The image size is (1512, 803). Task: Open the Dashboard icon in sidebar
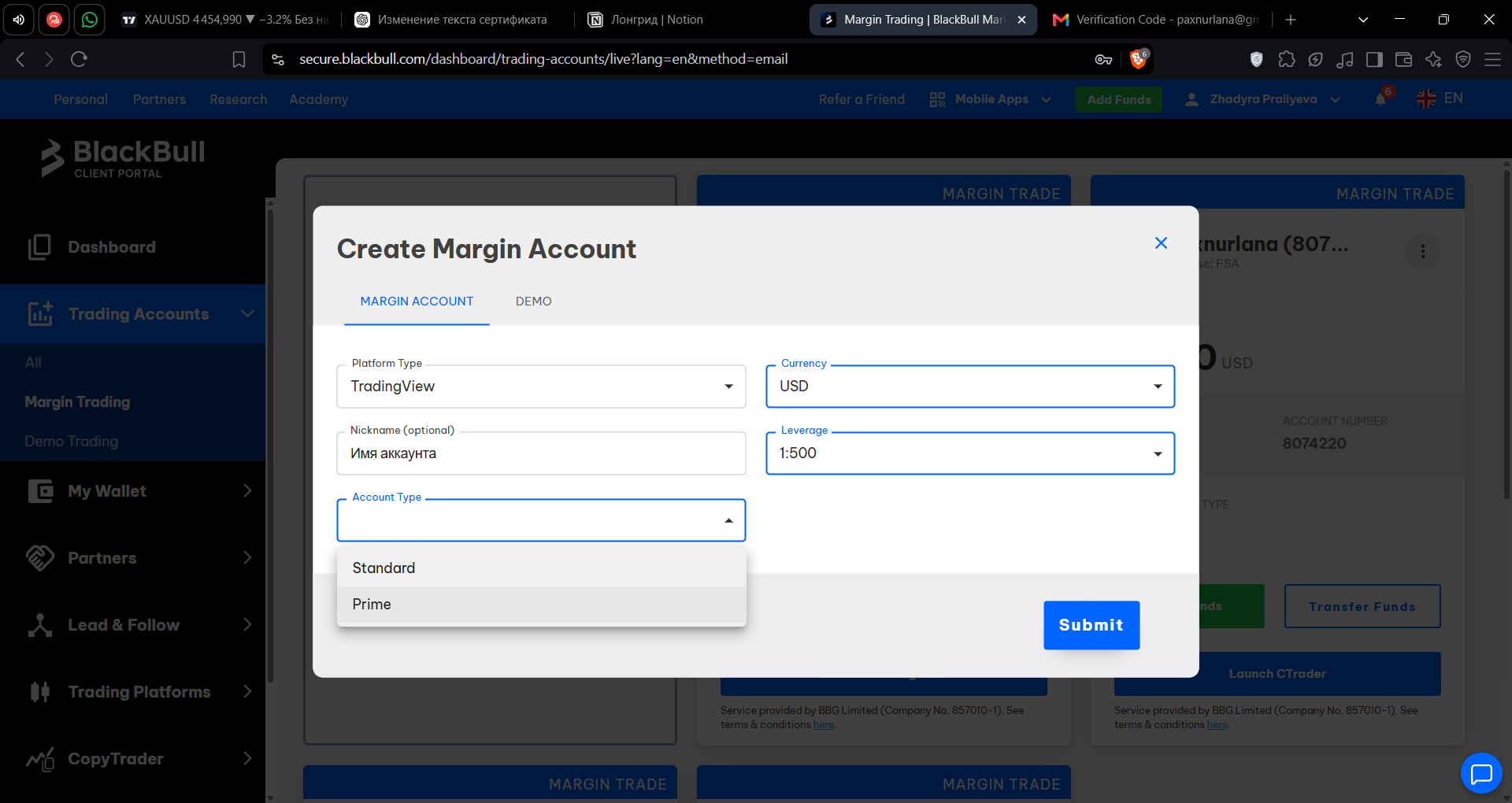tap(39, 247)
